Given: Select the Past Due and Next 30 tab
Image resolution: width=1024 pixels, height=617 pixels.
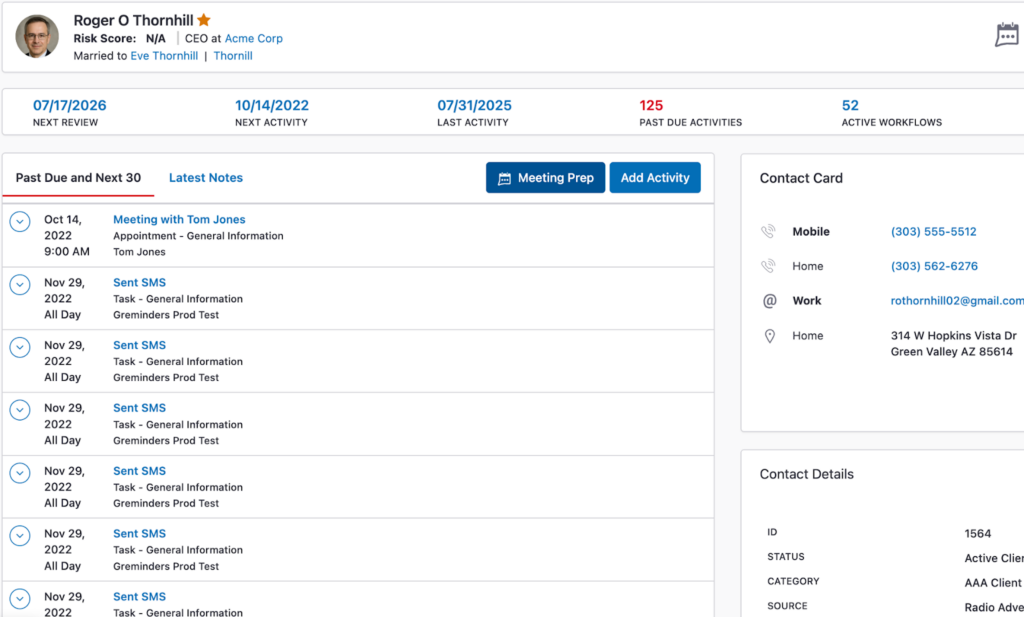Looking at the screenshot, I should pyautogui.click(x=78, y=178).
